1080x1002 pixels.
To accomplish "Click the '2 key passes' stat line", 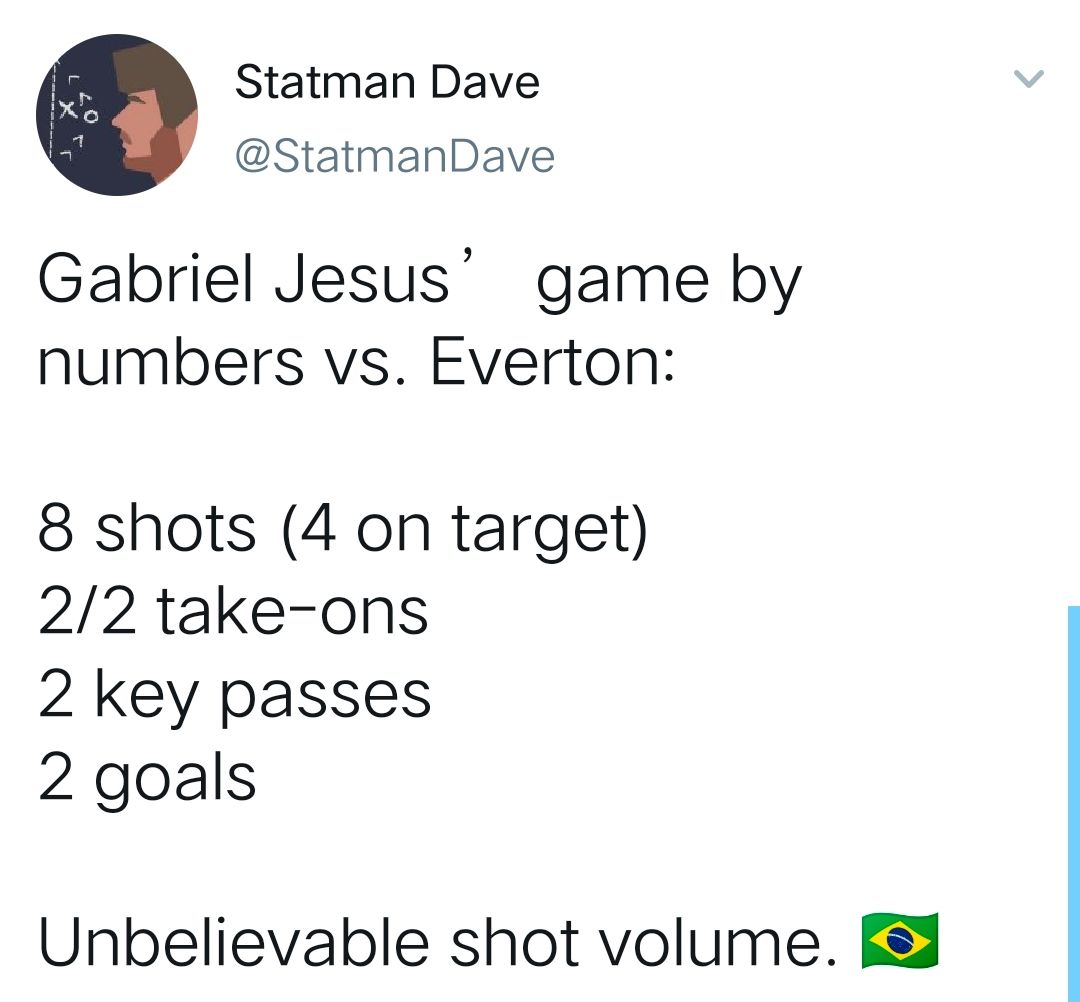I will (x=234, y=697).
